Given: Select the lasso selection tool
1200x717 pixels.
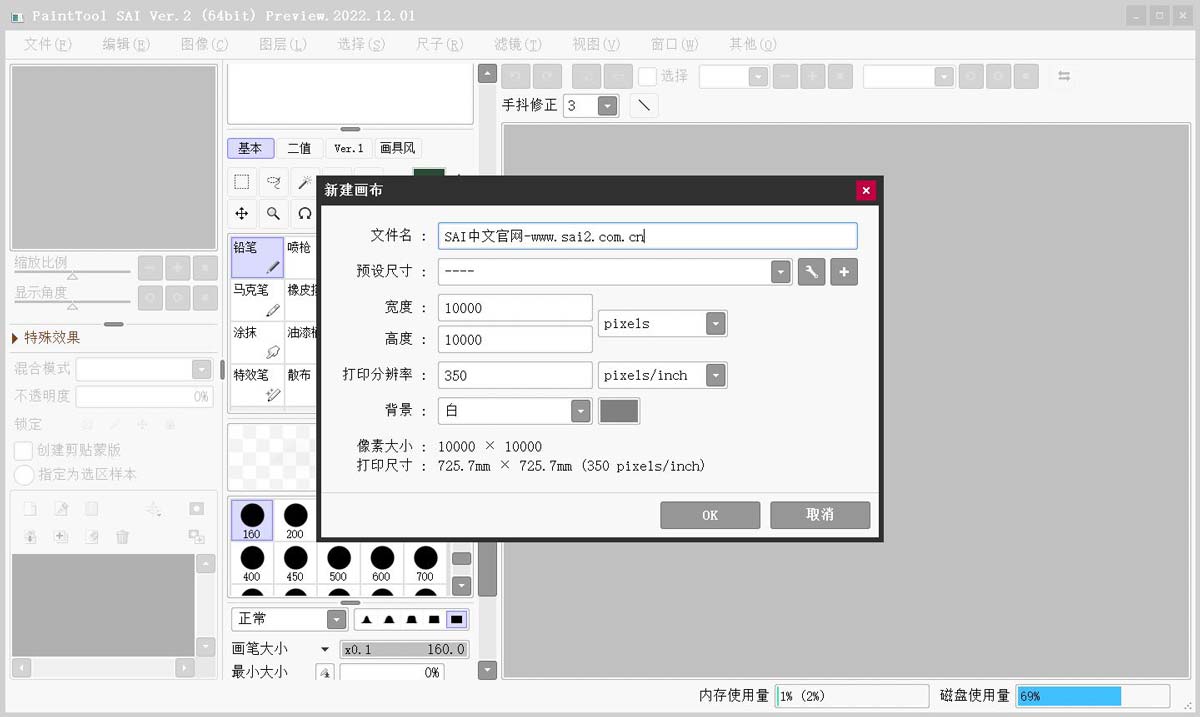Looking at the screenshot, I should (x=273, y=182).
